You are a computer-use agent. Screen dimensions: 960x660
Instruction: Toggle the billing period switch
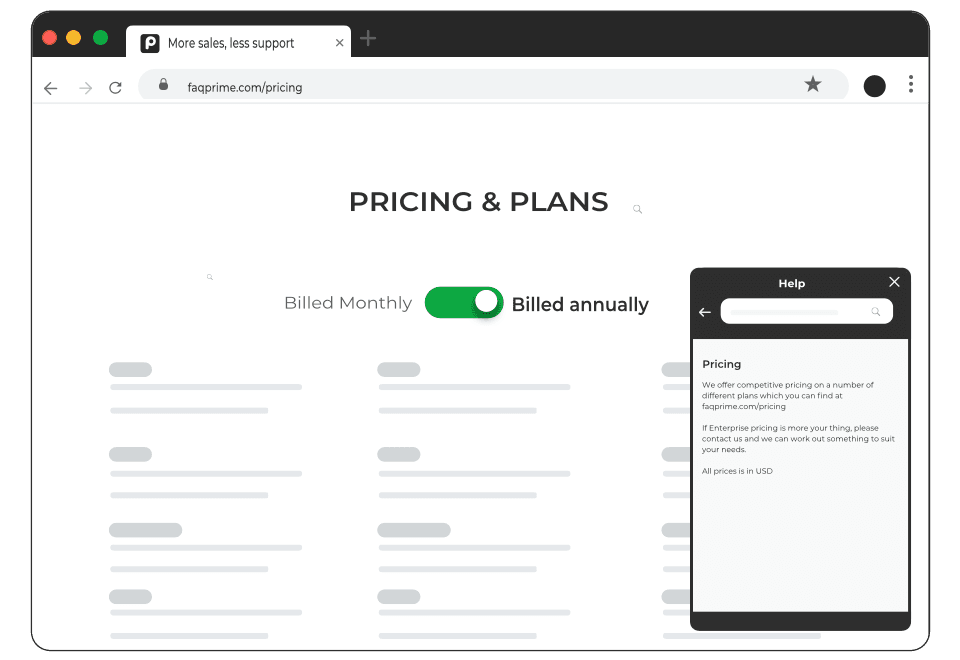[464, 302]
